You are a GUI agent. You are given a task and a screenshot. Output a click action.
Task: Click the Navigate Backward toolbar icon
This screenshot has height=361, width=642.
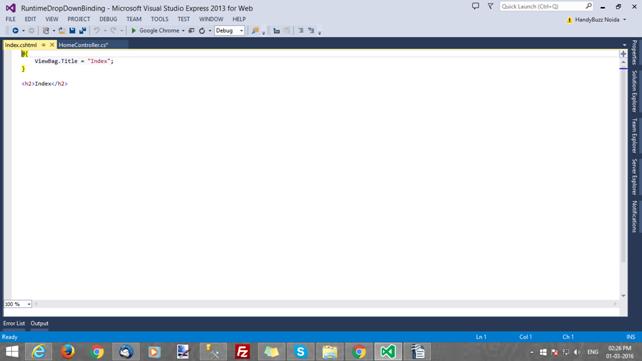point(15,31)
